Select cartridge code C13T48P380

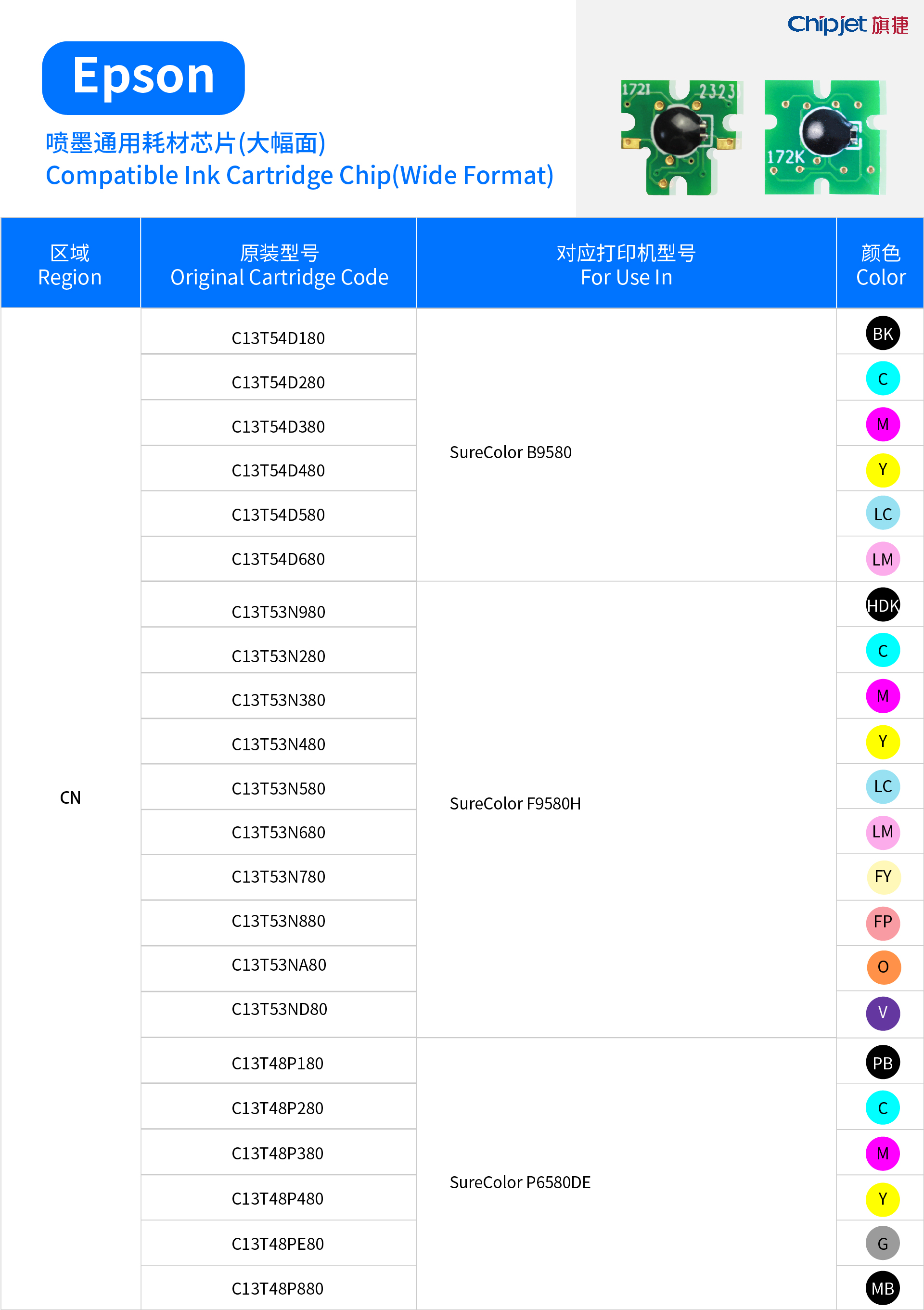tap(278, 1154)
